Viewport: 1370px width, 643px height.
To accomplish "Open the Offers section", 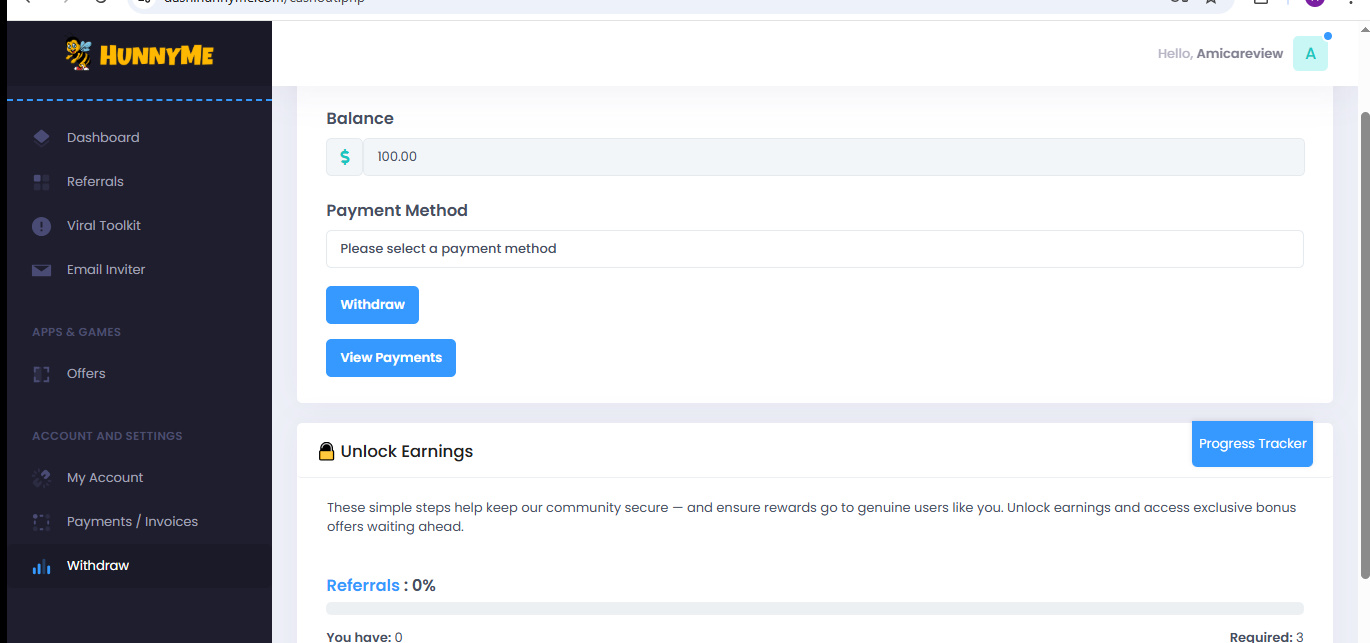I will click(x=86, y=374).
